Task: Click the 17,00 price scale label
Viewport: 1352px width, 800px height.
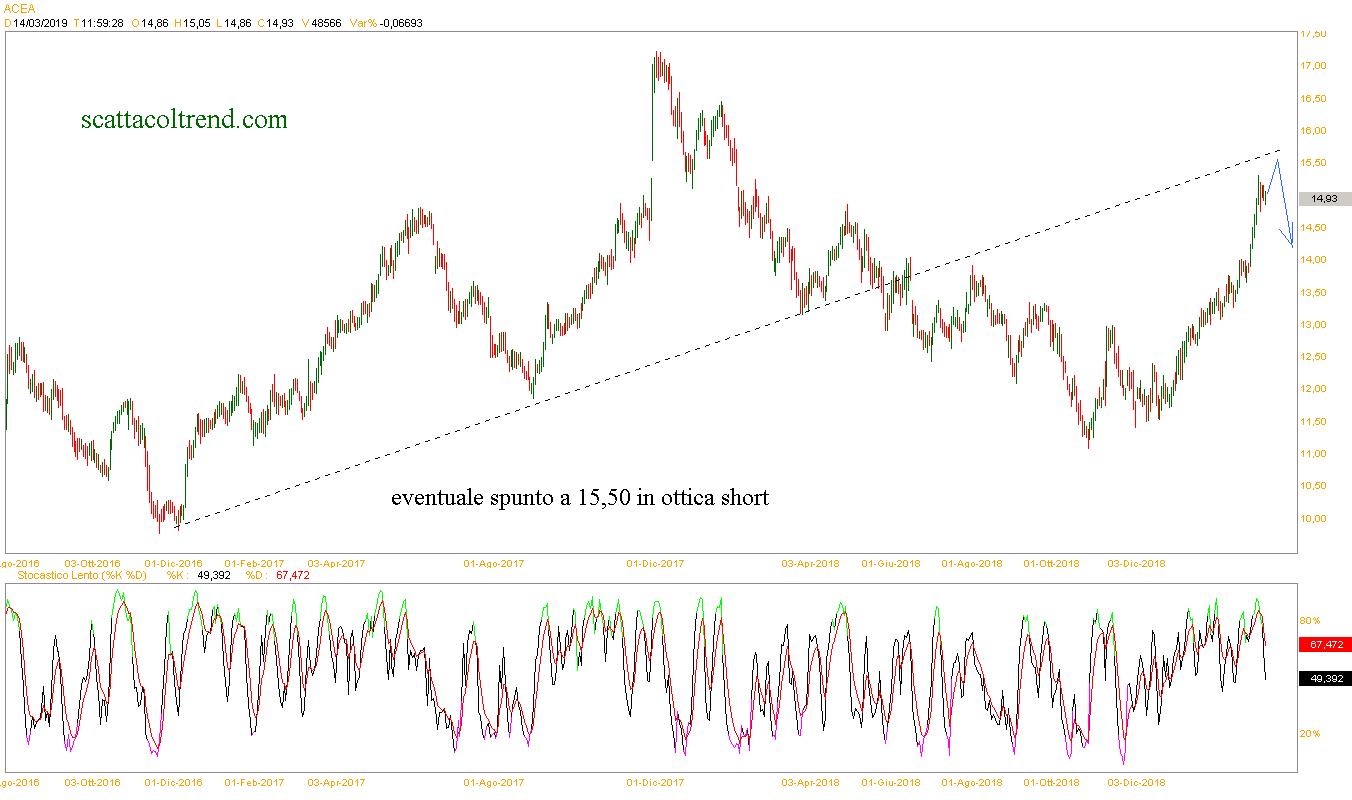Action: pos(1312,66)
